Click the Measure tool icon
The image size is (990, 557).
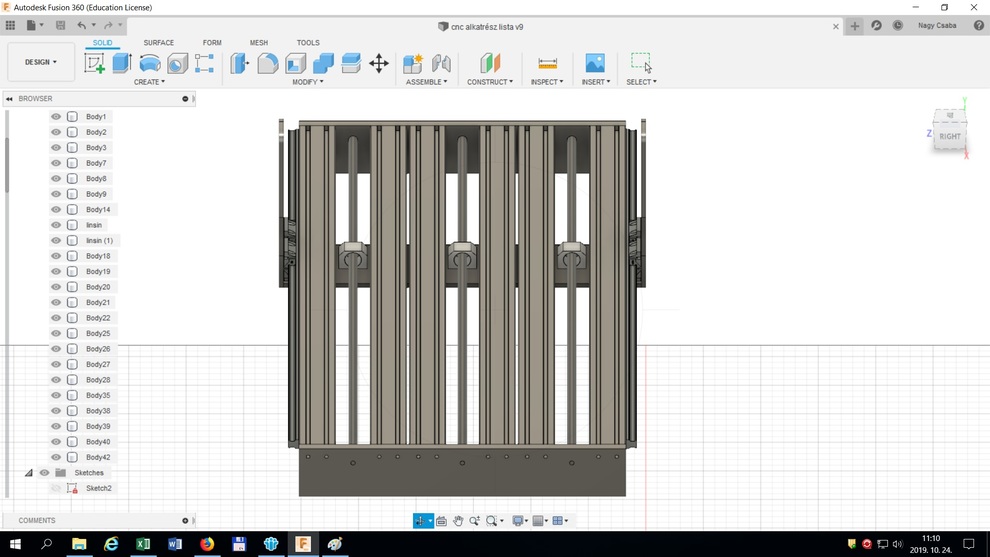pyautogui.click(x=547, y=63)
